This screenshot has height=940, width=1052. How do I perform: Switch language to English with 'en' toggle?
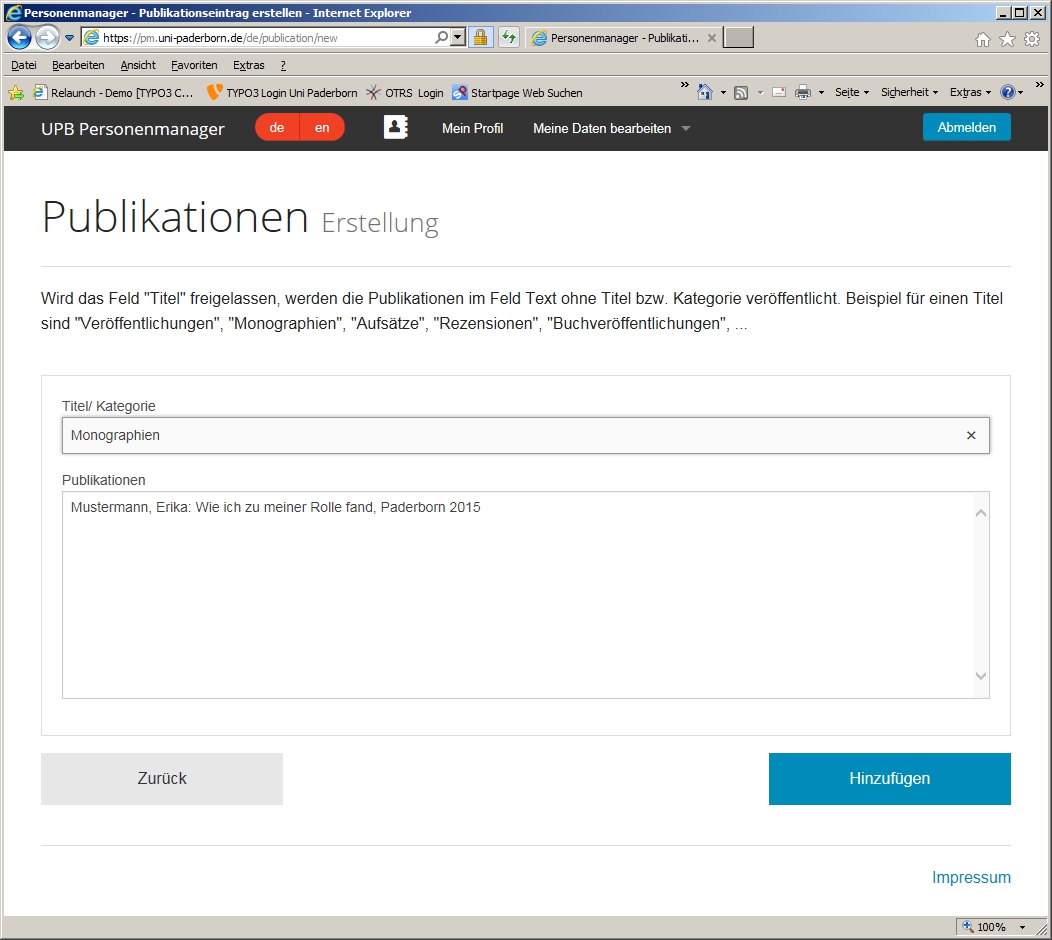coord(322,128)
